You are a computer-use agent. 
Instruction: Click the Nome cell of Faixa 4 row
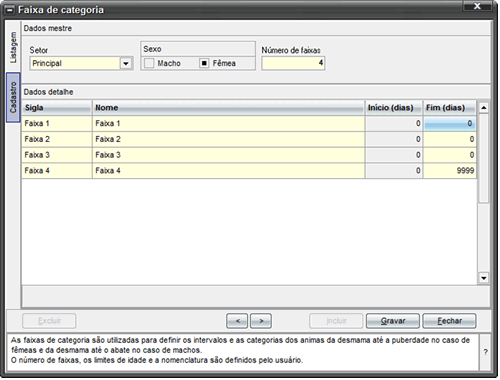[x=228, y=171]
